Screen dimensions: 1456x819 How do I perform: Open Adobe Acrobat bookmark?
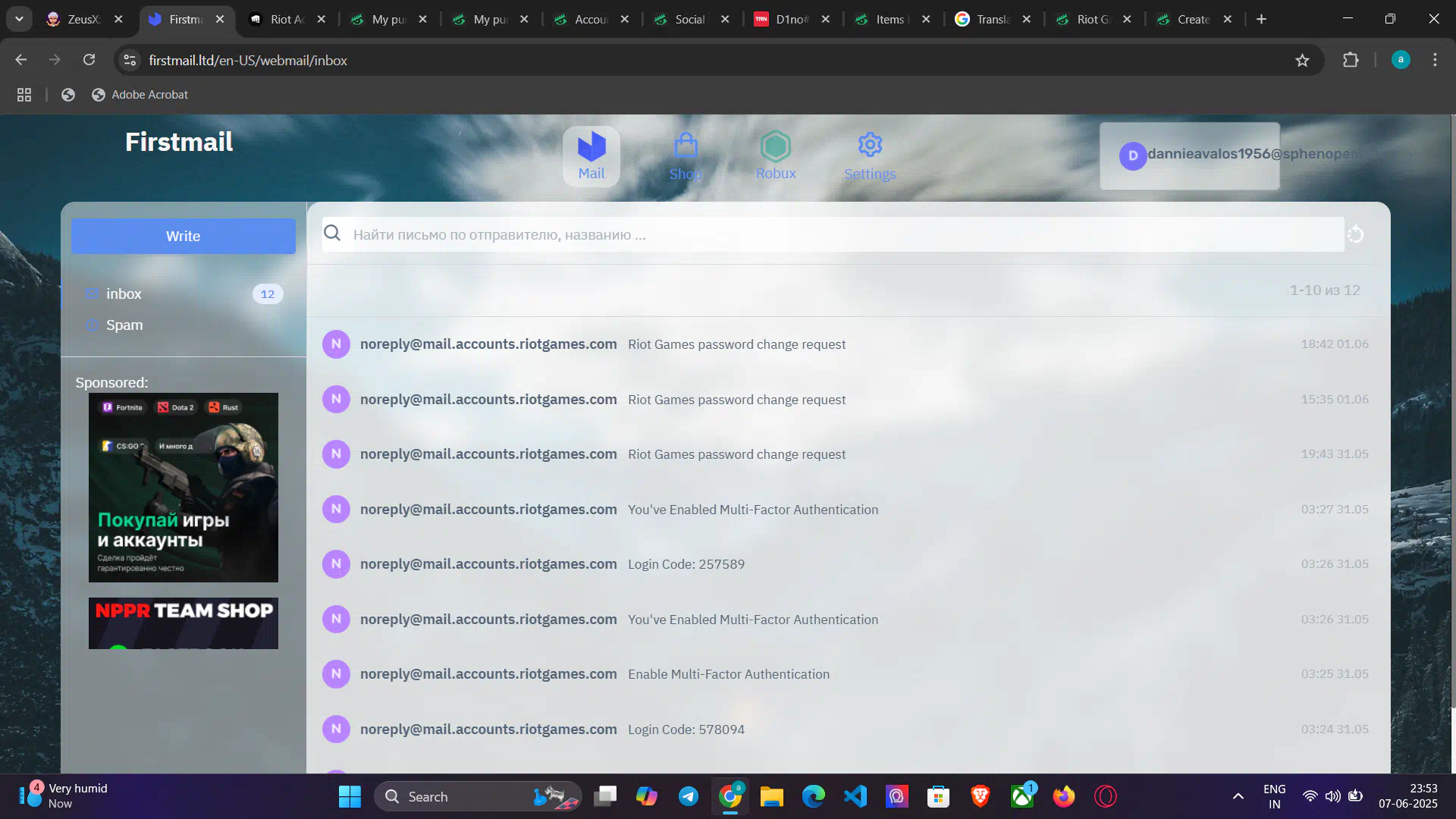pyautogui.click(x=140, y=95)
